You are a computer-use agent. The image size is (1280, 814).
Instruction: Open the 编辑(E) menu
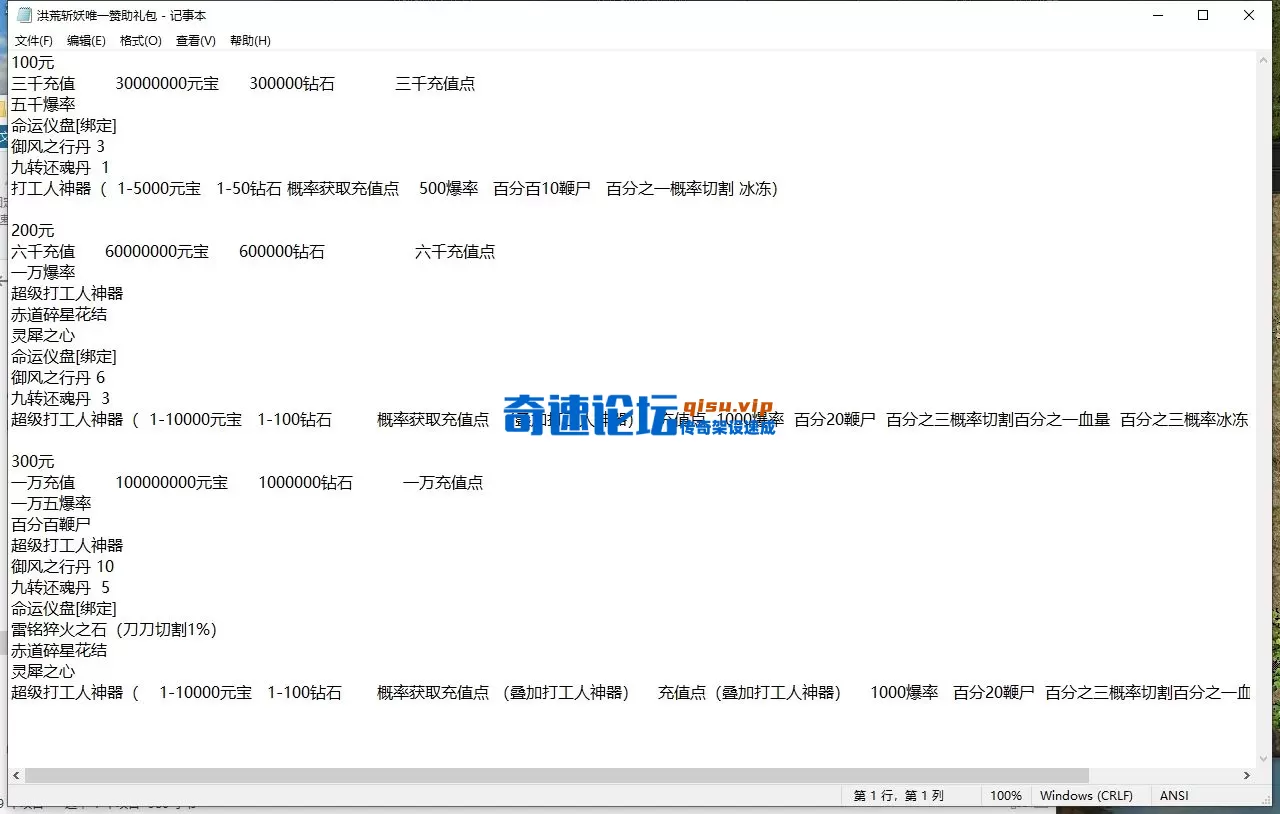[86, 40]
